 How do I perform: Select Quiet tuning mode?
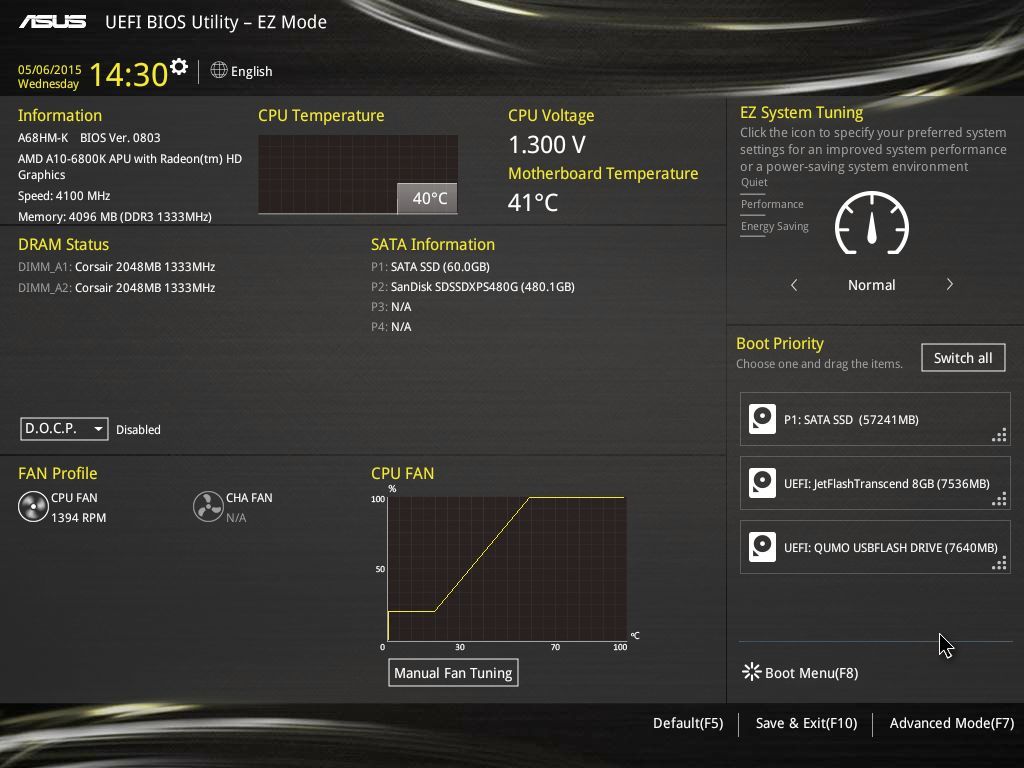tap(754, 182)
